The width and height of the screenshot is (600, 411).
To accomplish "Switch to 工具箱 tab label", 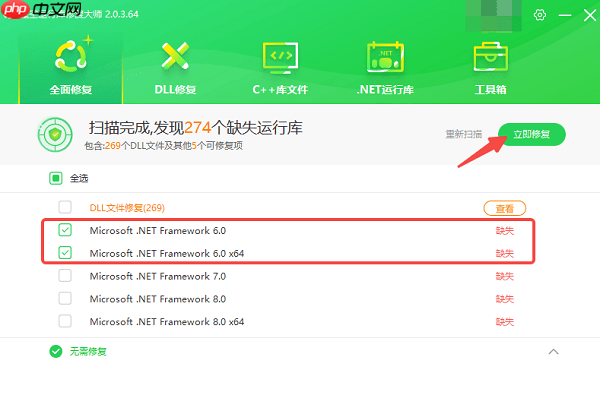I will tap(491, 90).
